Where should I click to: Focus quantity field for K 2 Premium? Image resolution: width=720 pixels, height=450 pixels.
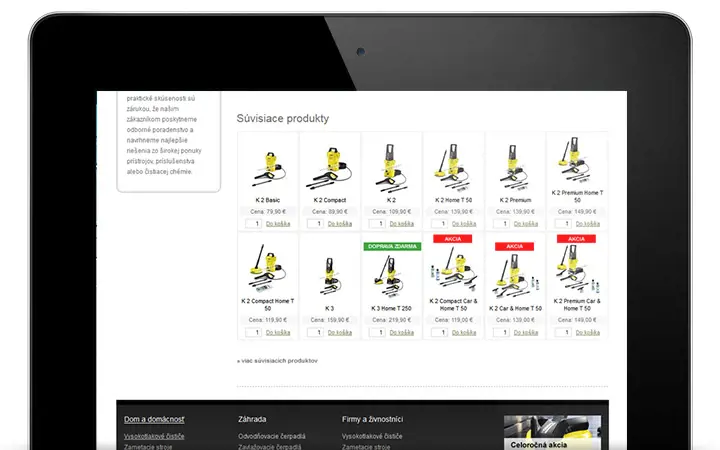click(501, 224)
